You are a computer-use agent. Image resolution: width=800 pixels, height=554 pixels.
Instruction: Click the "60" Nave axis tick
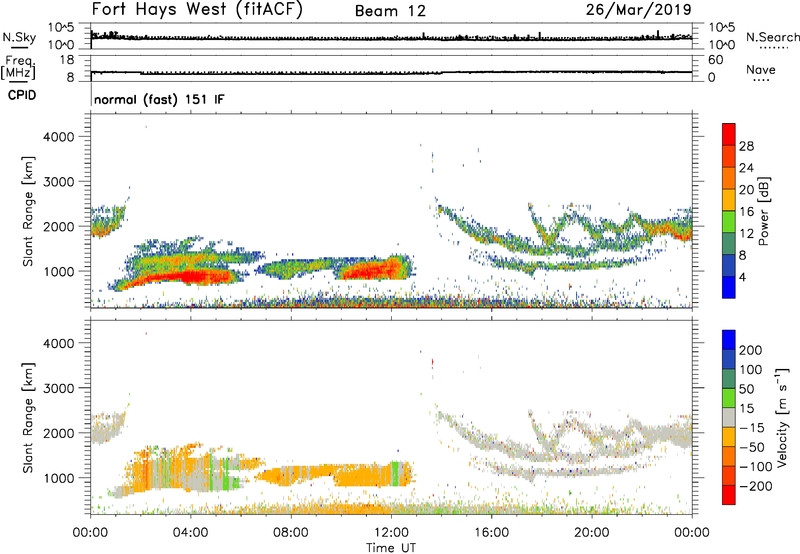715,60
